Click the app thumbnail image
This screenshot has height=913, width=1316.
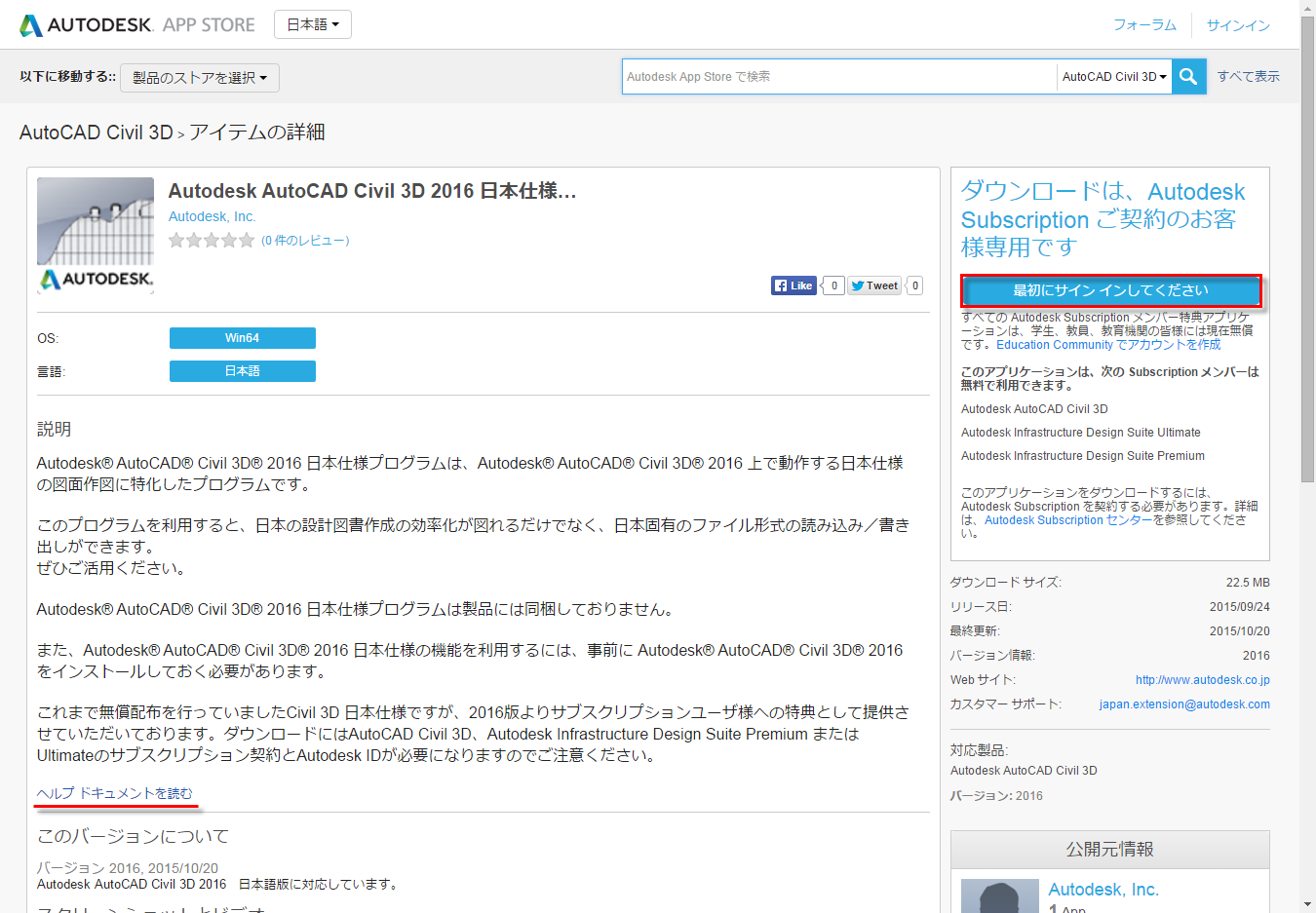[96, 235]
